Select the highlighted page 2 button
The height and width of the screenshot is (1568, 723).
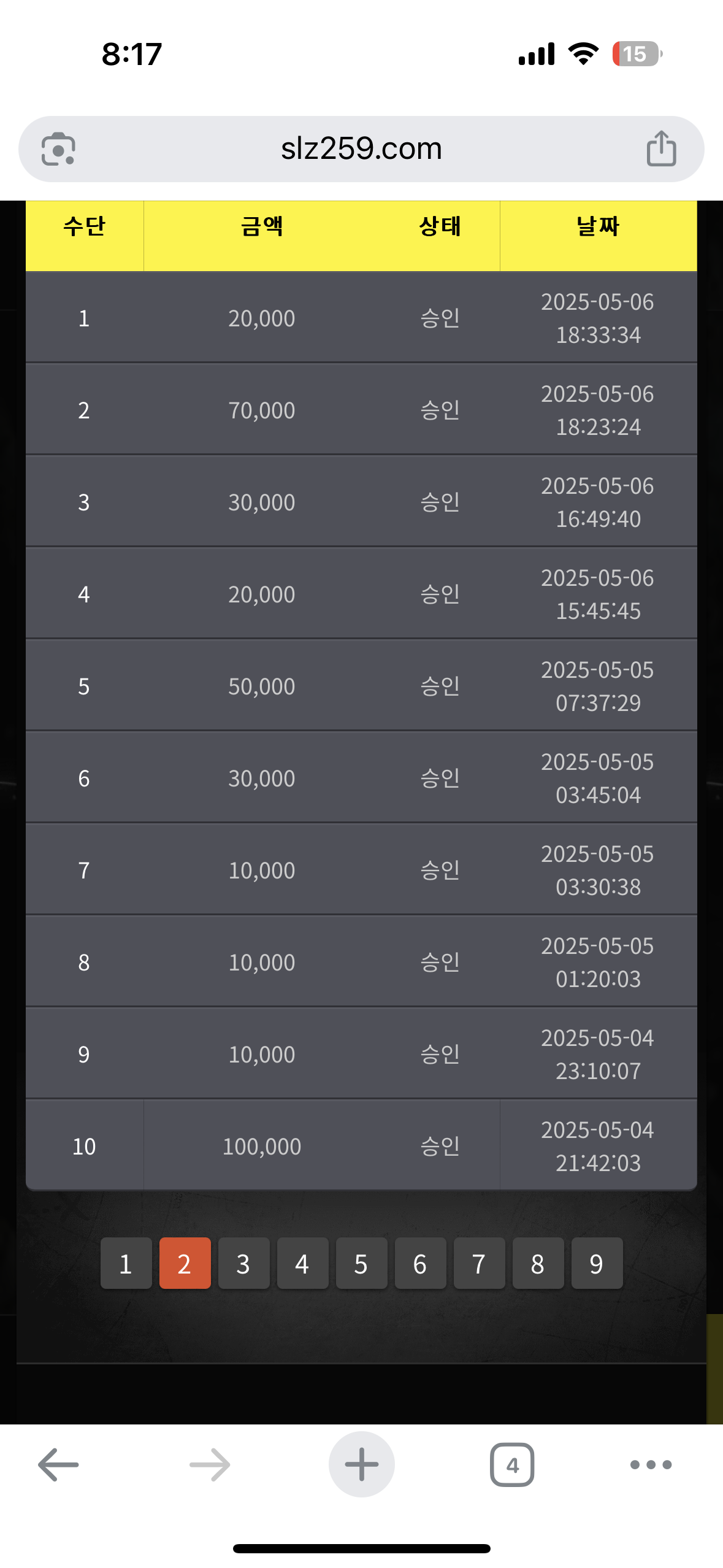[185, 1263]
